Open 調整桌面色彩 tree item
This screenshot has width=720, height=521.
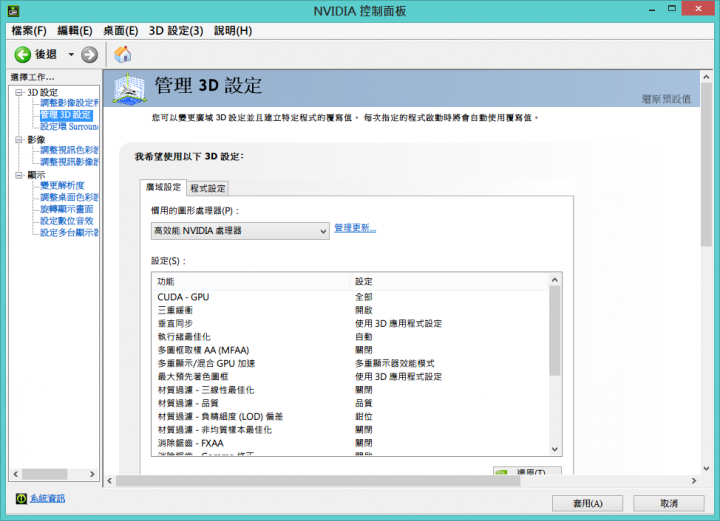point(69,197)
